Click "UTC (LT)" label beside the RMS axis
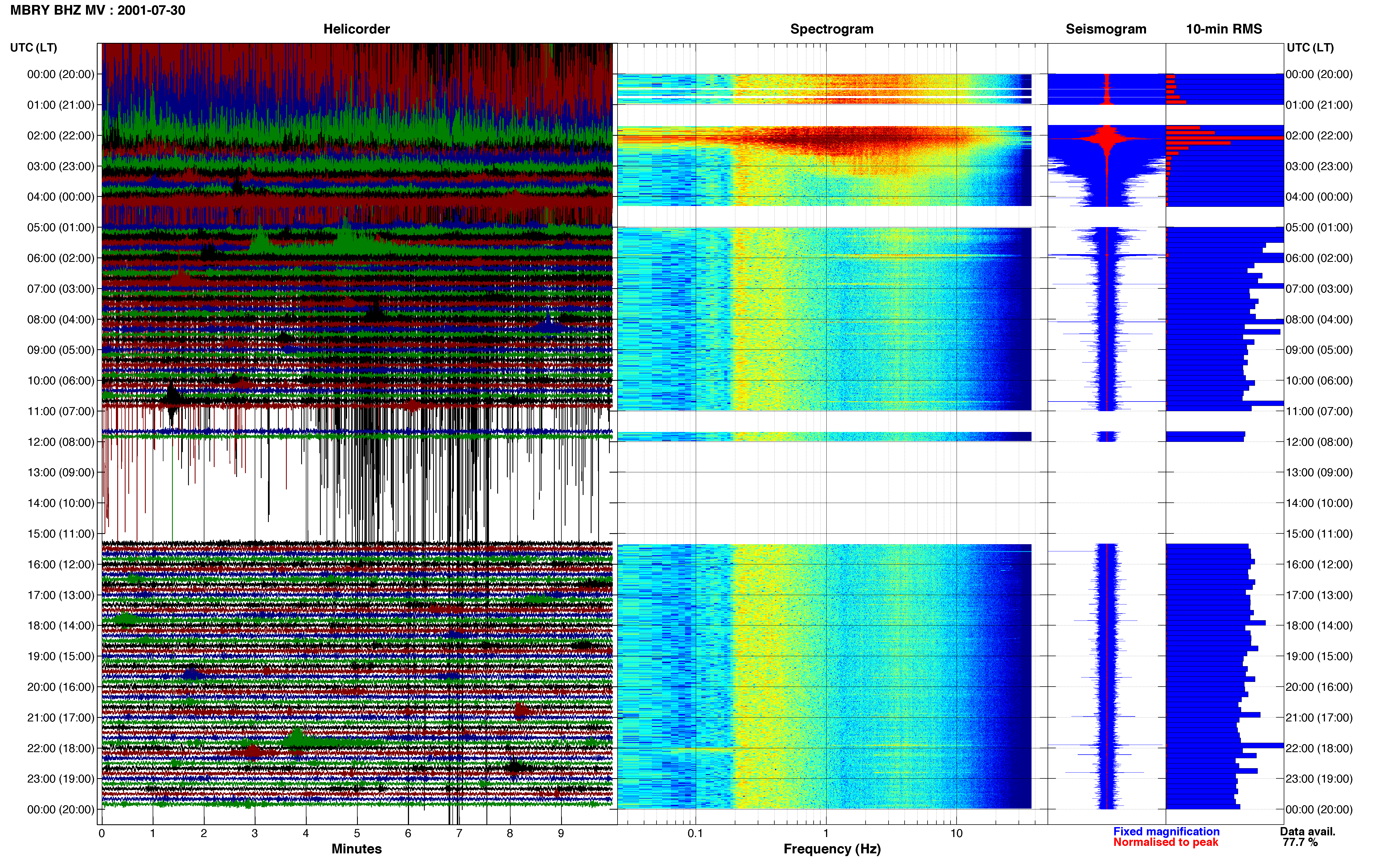 click(1310, 48)
